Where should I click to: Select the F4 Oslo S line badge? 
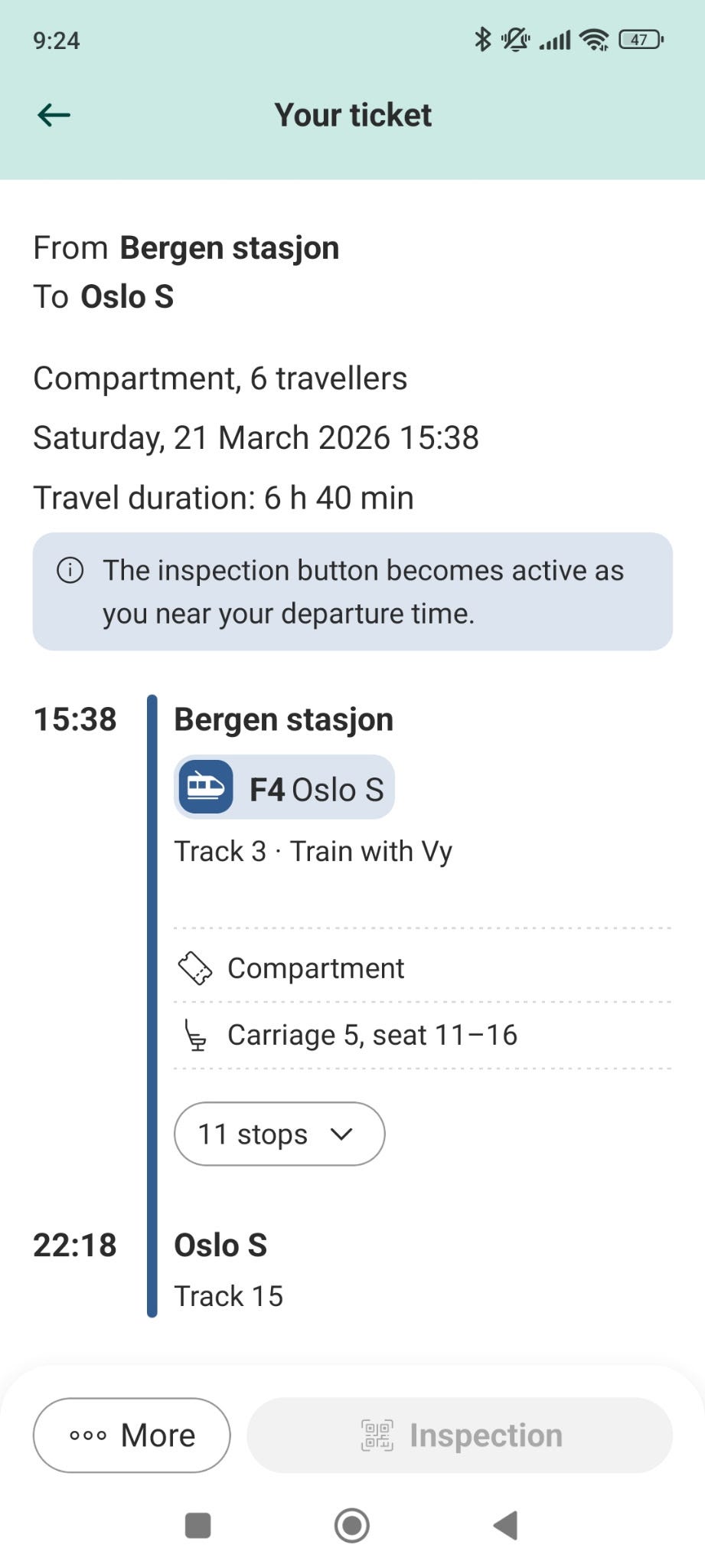click(284, 787)
